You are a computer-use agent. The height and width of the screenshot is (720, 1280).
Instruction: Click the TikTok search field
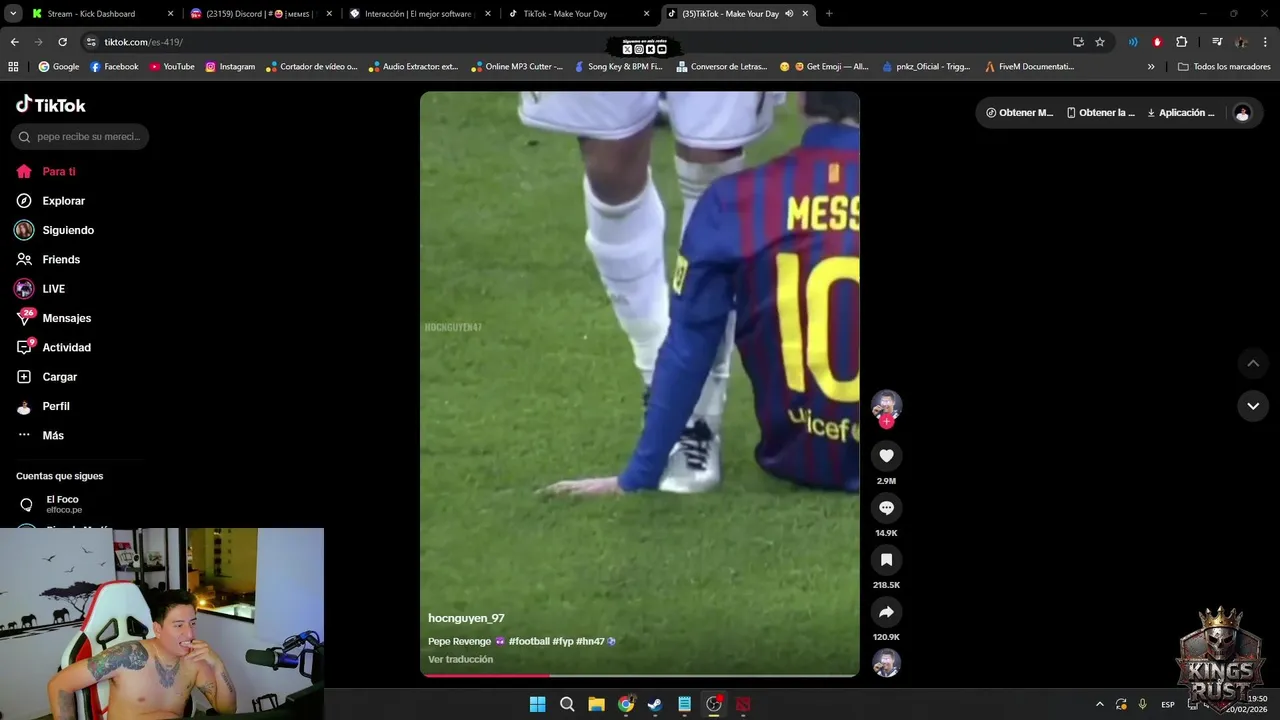pyautogui.click(x=80, y=136)
